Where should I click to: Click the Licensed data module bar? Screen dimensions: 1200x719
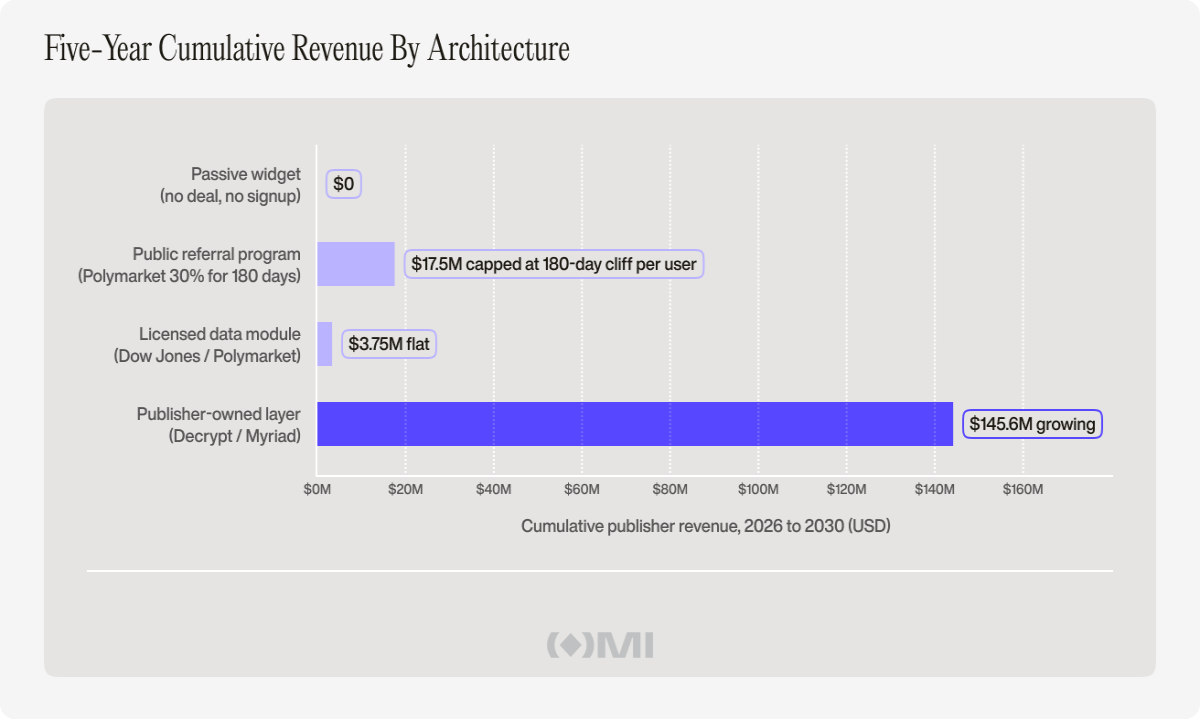[x=325, y=344]
